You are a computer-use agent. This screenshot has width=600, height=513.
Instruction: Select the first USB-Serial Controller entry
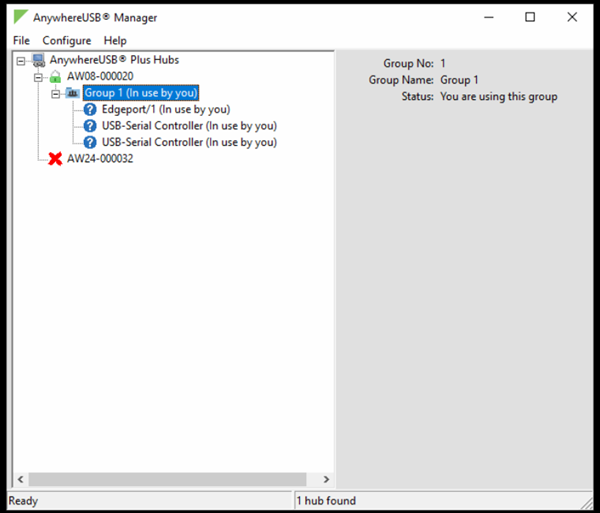point(189,126)
